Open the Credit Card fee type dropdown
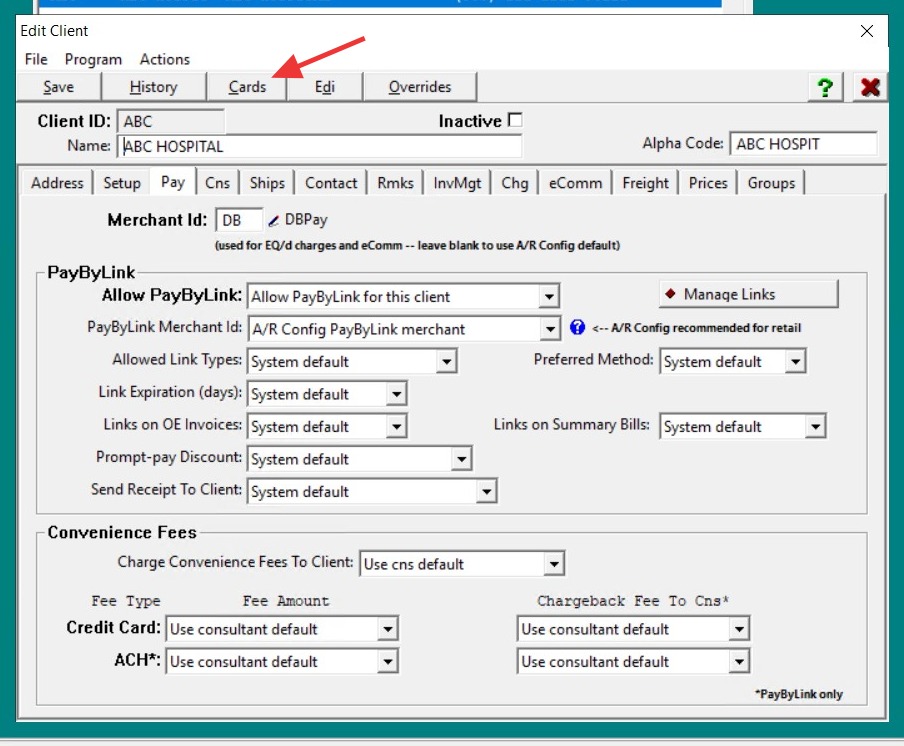Screen dimensions: 904x746 tap(388, 629)
